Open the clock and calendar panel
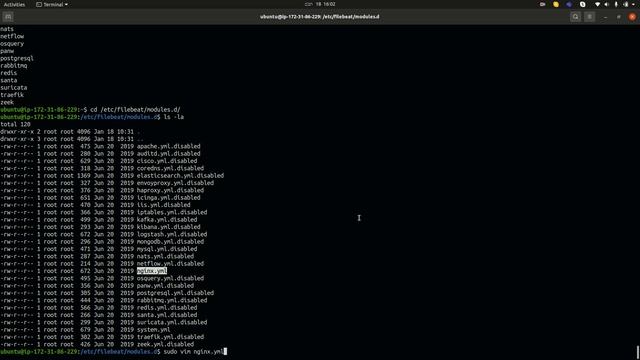This screenshot has height=360, width=640. tap(320, 4)
